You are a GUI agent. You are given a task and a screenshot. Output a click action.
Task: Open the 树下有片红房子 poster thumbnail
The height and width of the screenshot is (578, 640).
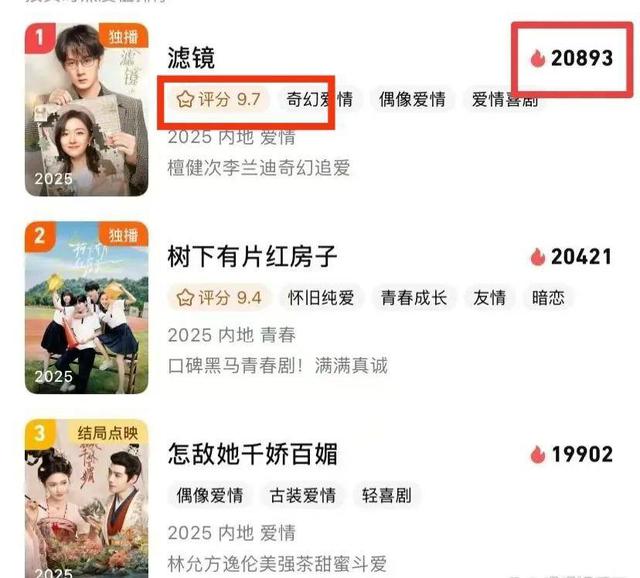point(87,308)
